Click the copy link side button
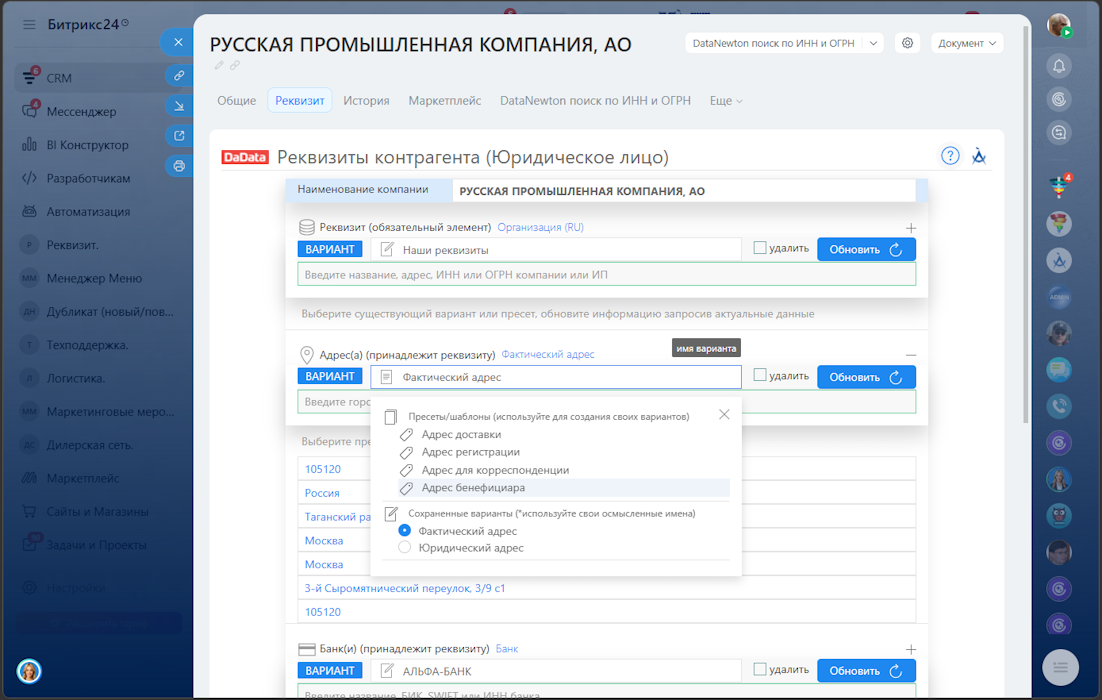 tap(178, 75)
